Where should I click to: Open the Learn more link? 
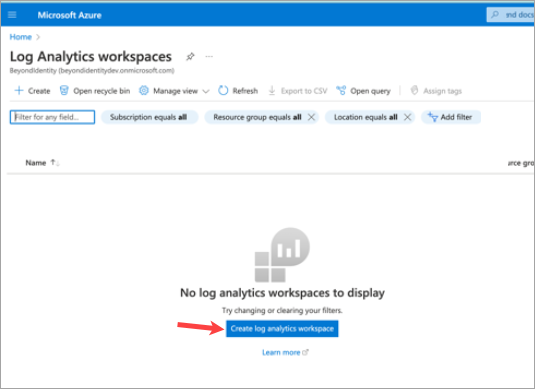[281, 352]
